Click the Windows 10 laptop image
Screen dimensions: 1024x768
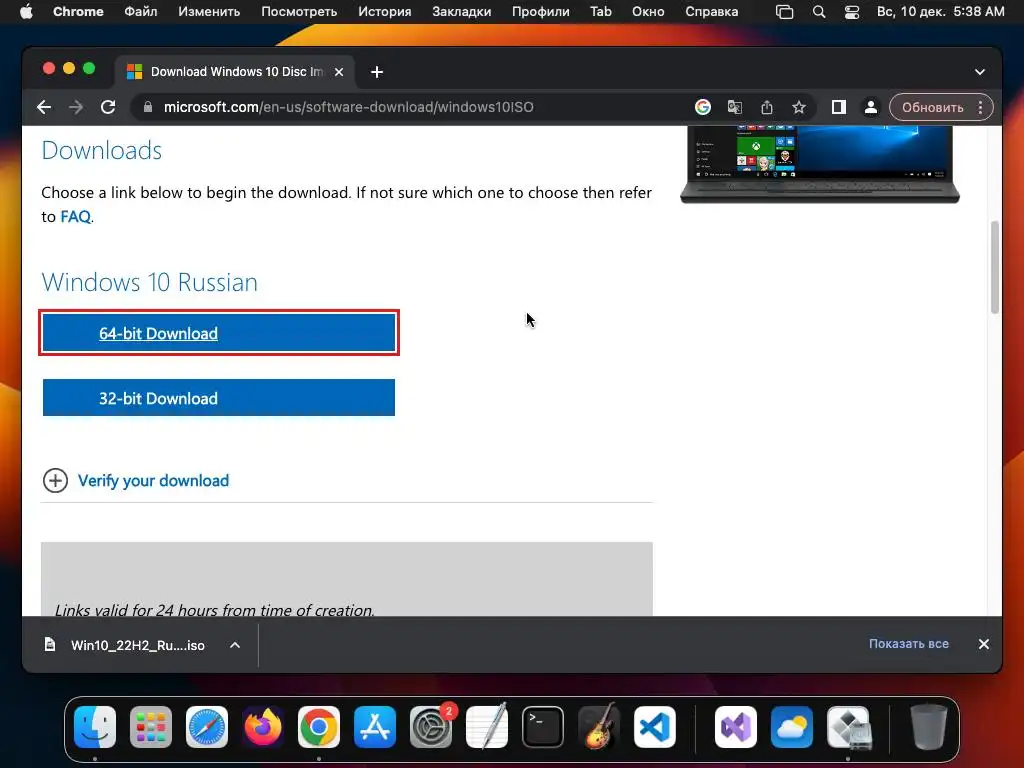[820, 165]
